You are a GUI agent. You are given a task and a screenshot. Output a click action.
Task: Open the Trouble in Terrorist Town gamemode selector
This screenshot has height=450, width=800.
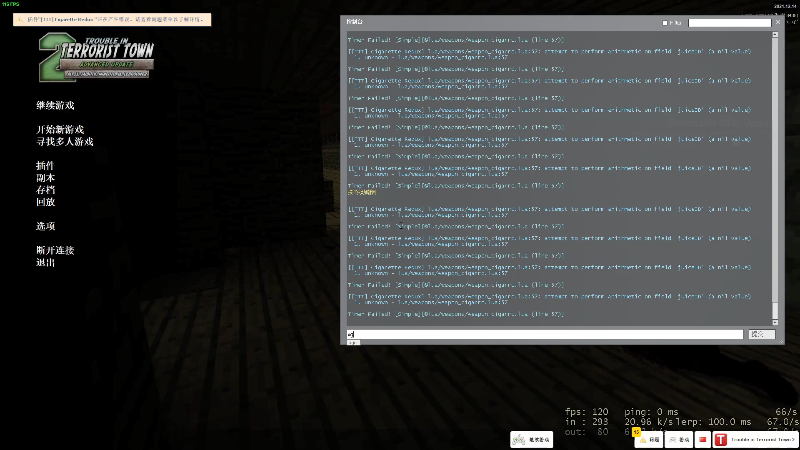pos(756,439)
